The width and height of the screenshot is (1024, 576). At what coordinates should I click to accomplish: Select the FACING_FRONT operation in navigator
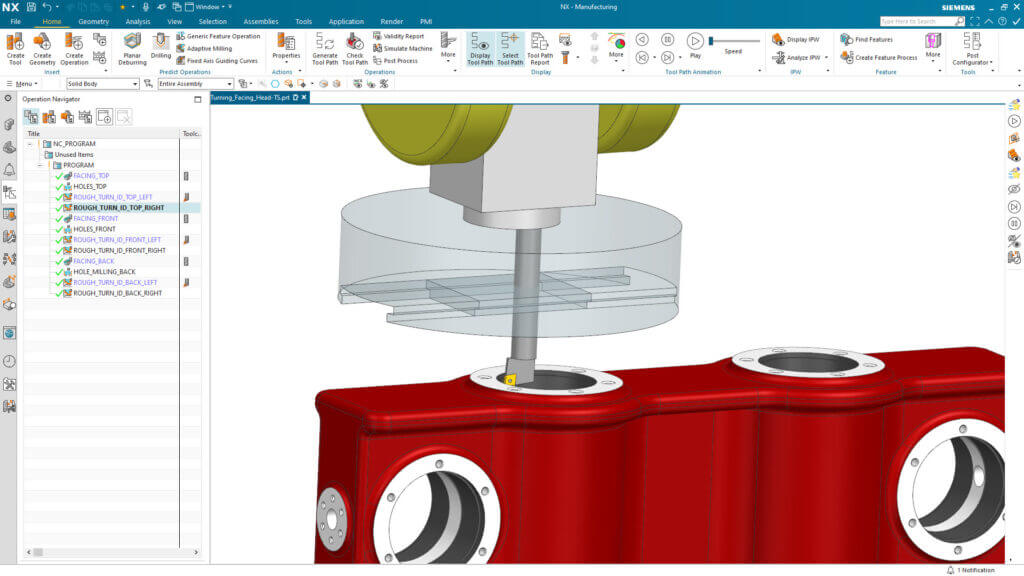pos(95,218)
